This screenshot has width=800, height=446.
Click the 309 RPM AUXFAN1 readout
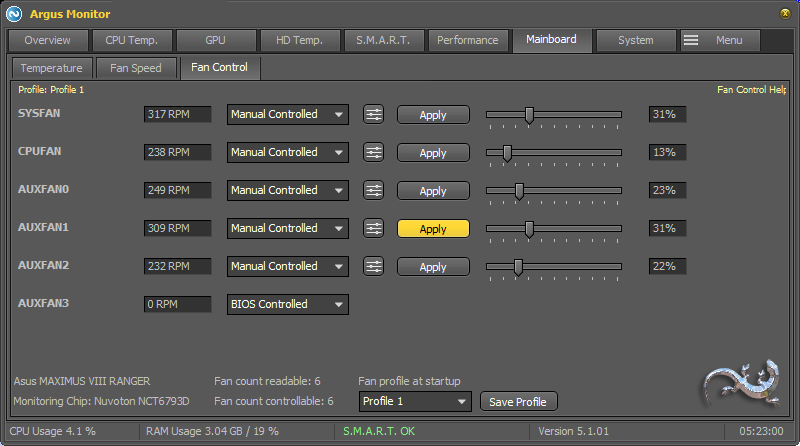pyautogui.click(x=178, y=228)
